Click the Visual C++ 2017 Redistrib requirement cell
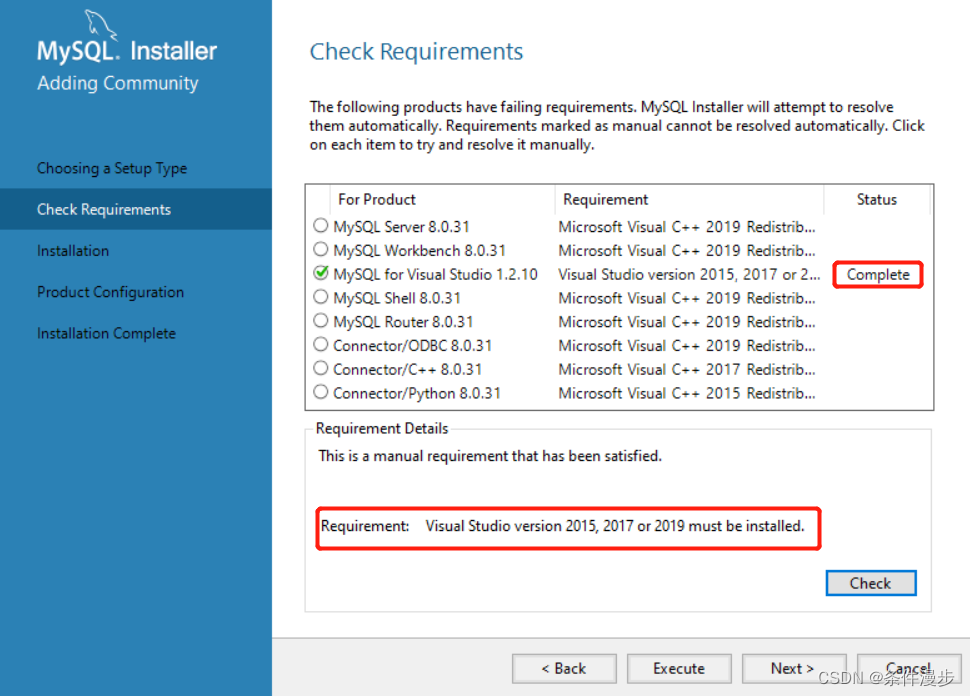This screenshot has width=970, height=696. click(x=687, y=369)
